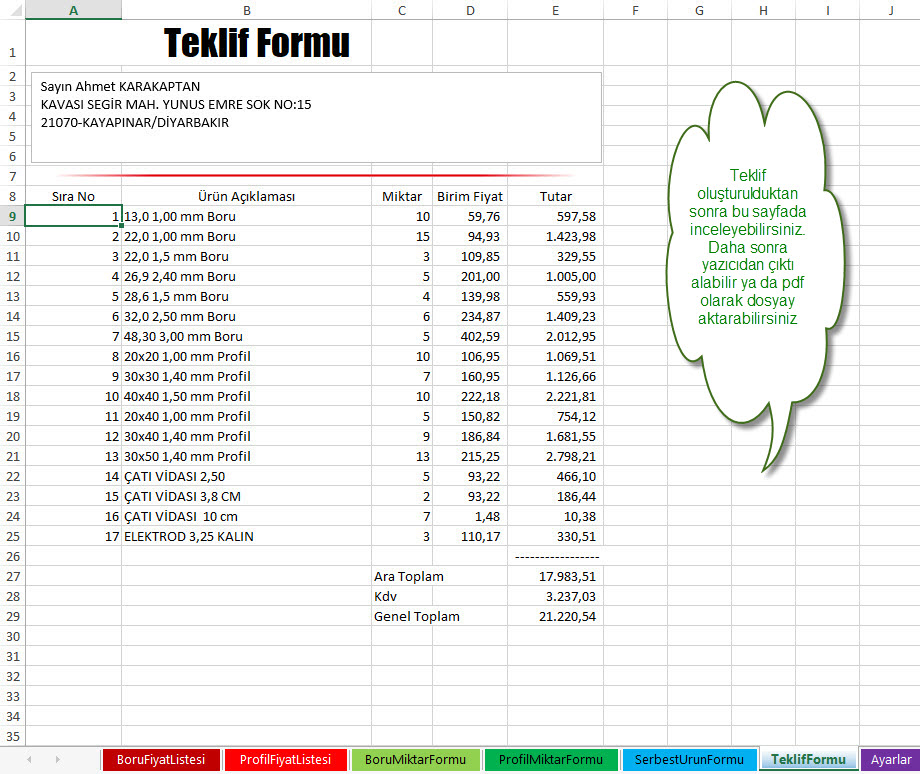Image resolution: width=920 pixels, height=774 pixels.
Task: Click the unit price 59,76 cell
Action: click(x=470, y=216)
